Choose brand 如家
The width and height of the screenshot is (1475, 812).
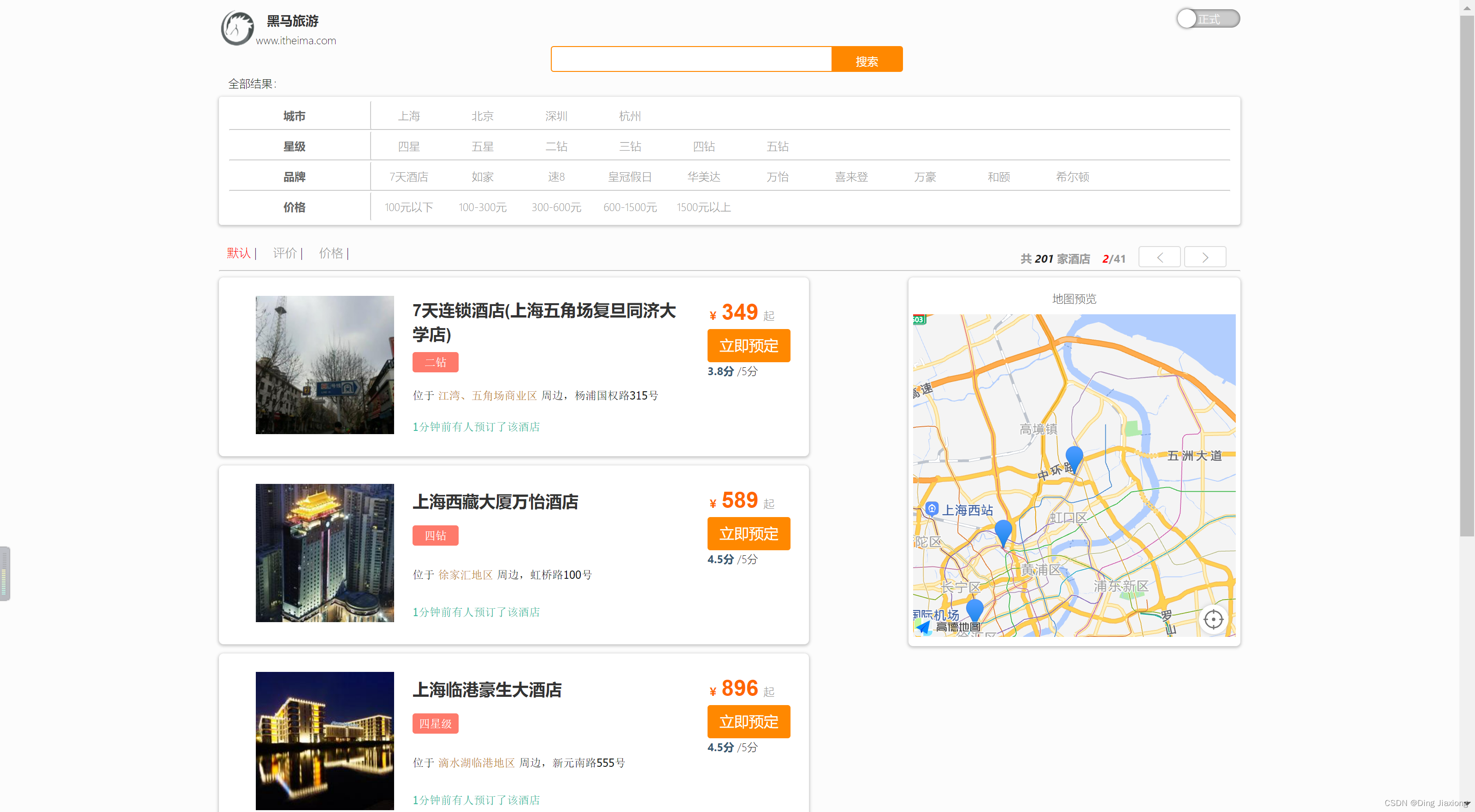pos(483,177)
